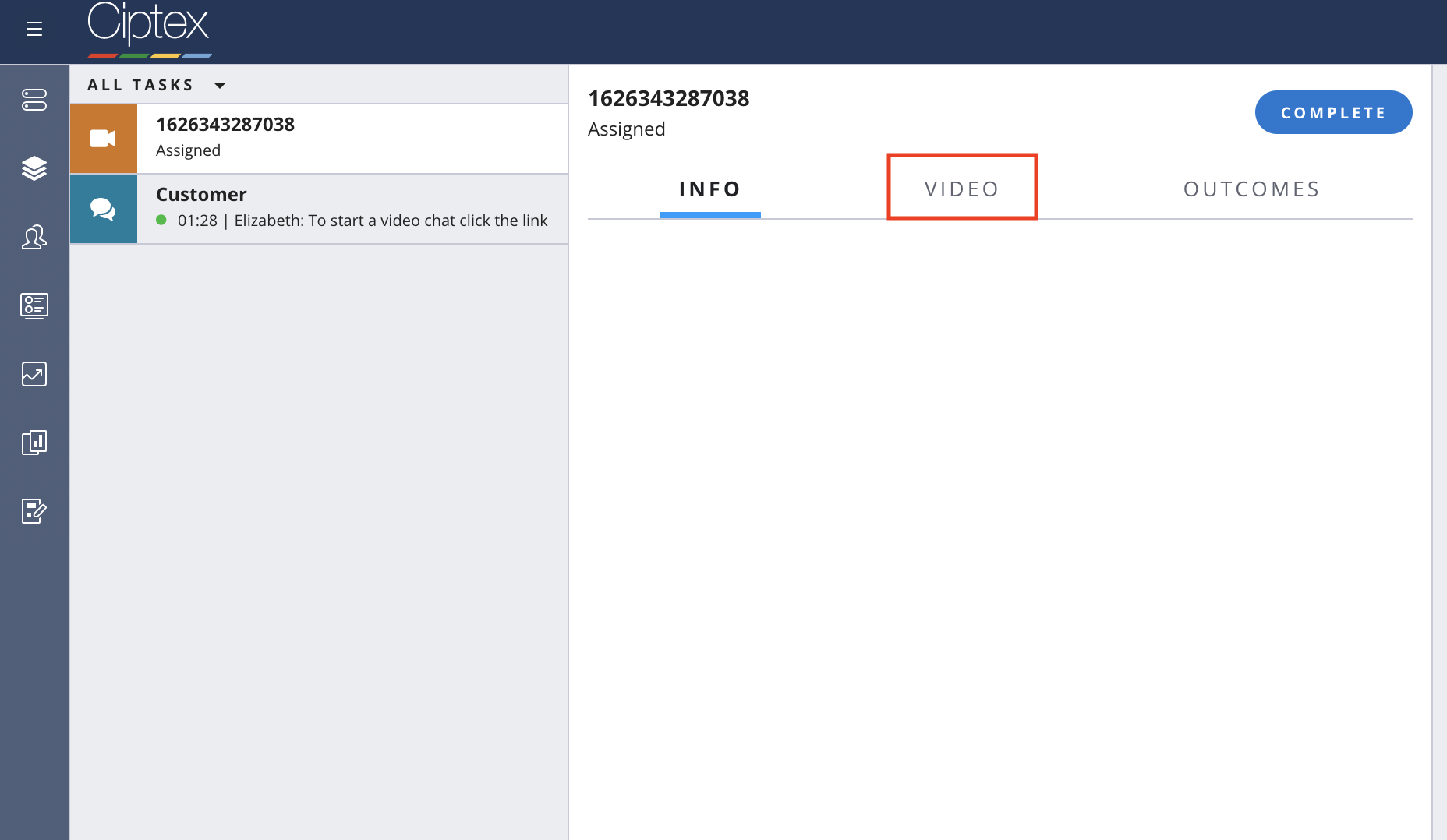Click the ALL TASKS filter label
The image size is (1447, 840).
[140, 85]
